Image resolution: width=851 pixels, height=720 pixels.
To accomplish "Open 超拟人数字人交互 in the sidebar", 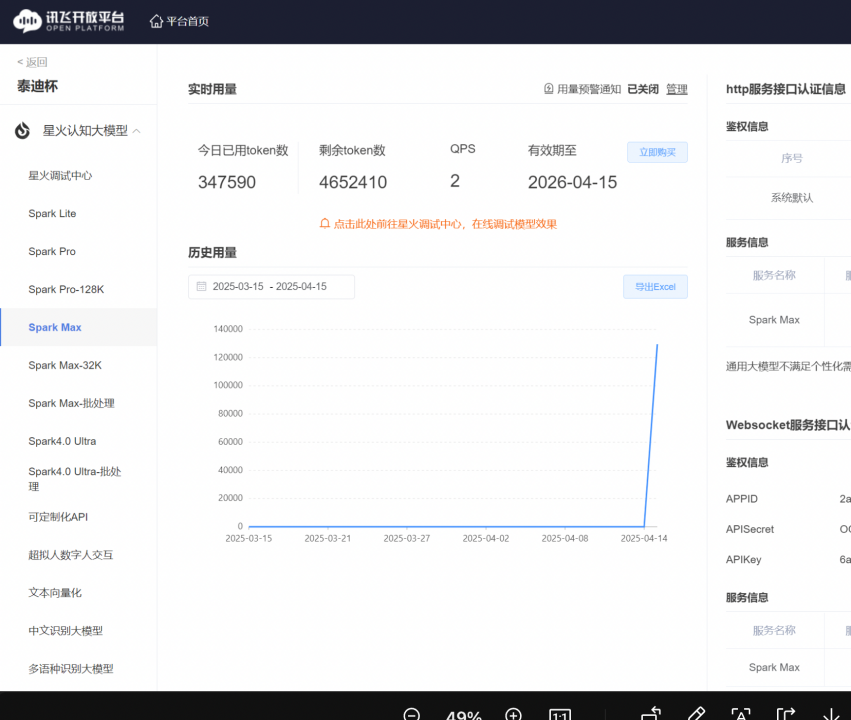I will (71, 555).
